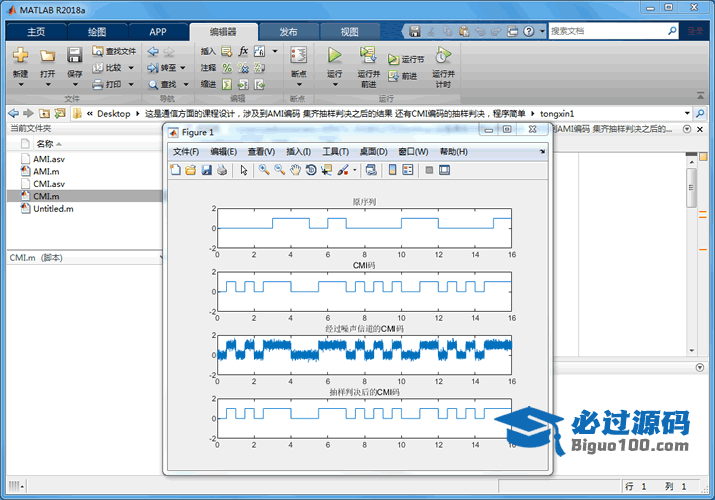Select CMI.asv in the current folder list
This screenshot has width=715, height=500.
(x=49, y=184)
